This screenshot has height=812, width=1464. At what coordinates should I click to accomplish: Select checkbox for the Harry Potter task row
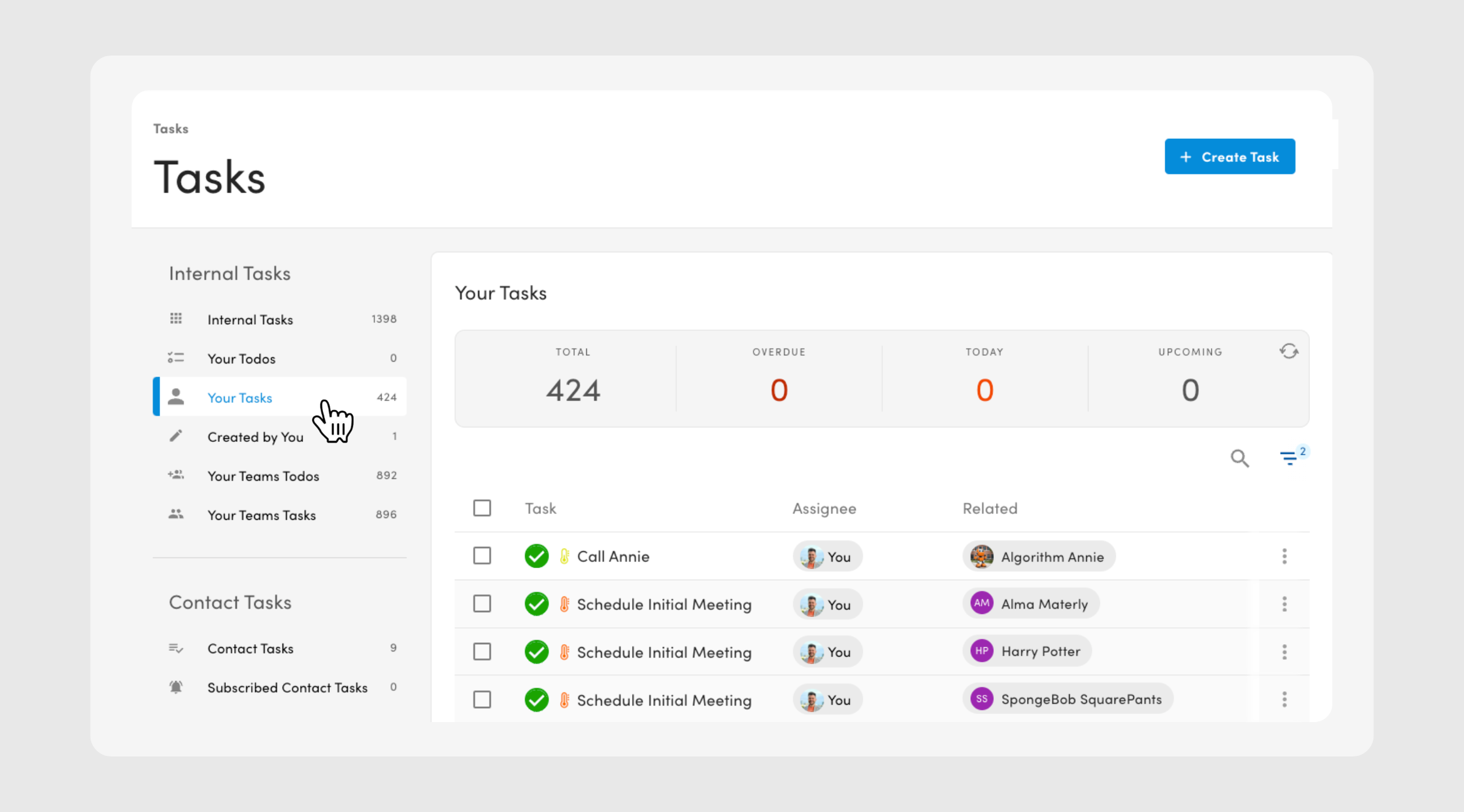pyautogui.click(x=482, y=651)
